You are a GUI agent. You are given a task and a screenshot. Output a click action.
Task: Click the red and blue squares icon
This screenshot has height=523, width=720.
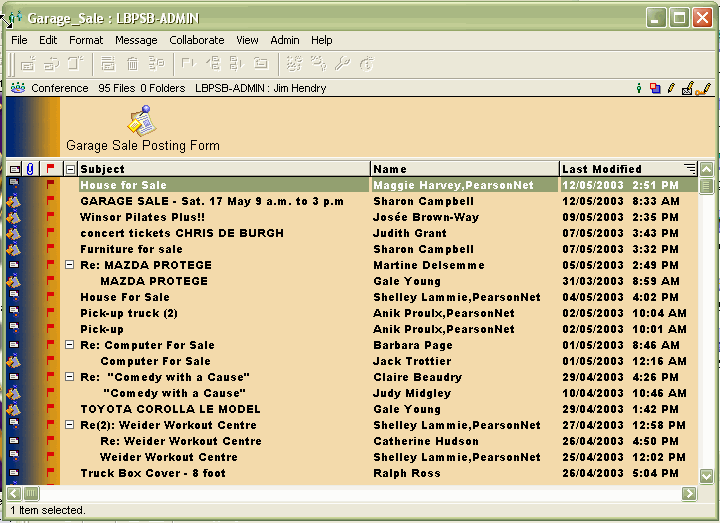tap(655, 88)
